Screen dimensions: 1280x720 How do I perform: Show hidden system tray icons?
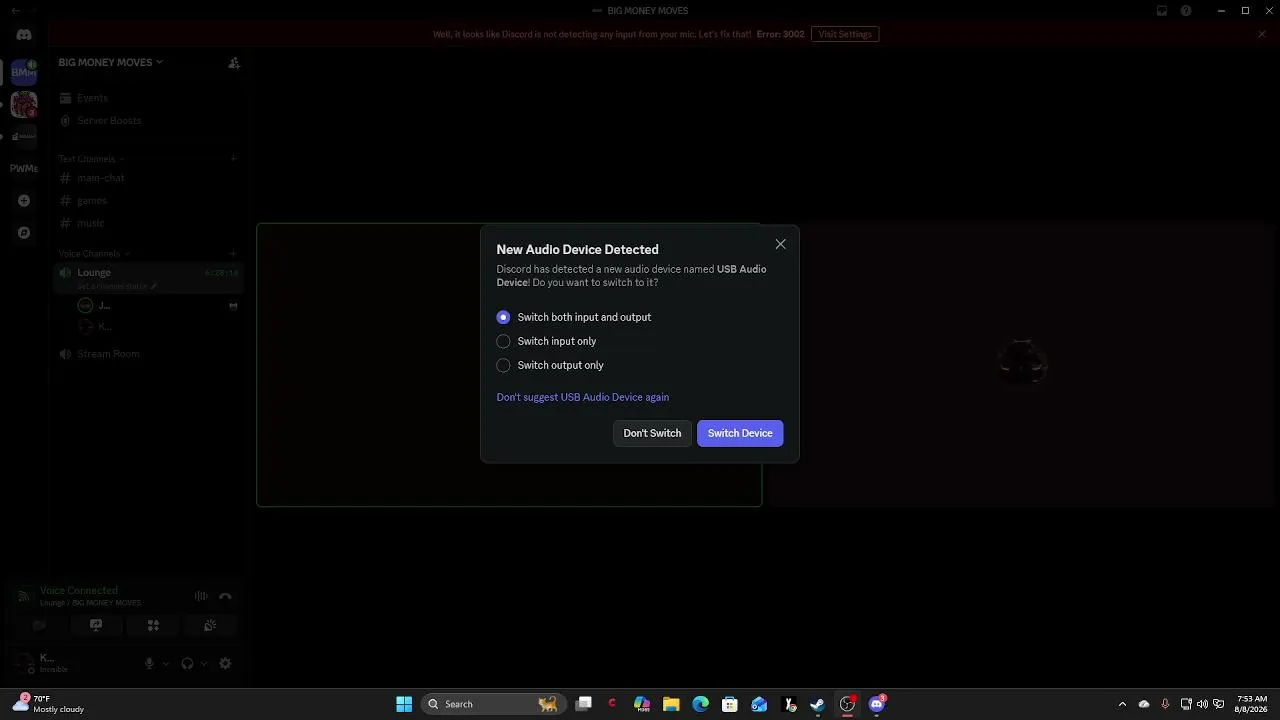pos(1122,704)
